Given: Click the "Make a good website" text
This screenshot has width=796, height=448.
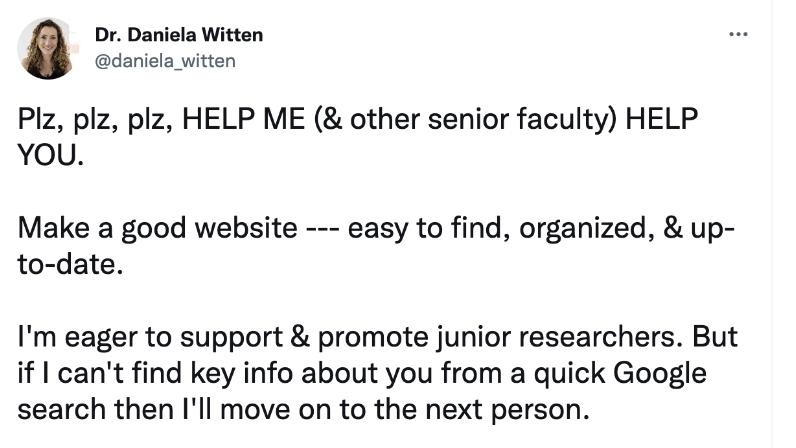Looking at the screenshot, I should (x=157, y=229).
